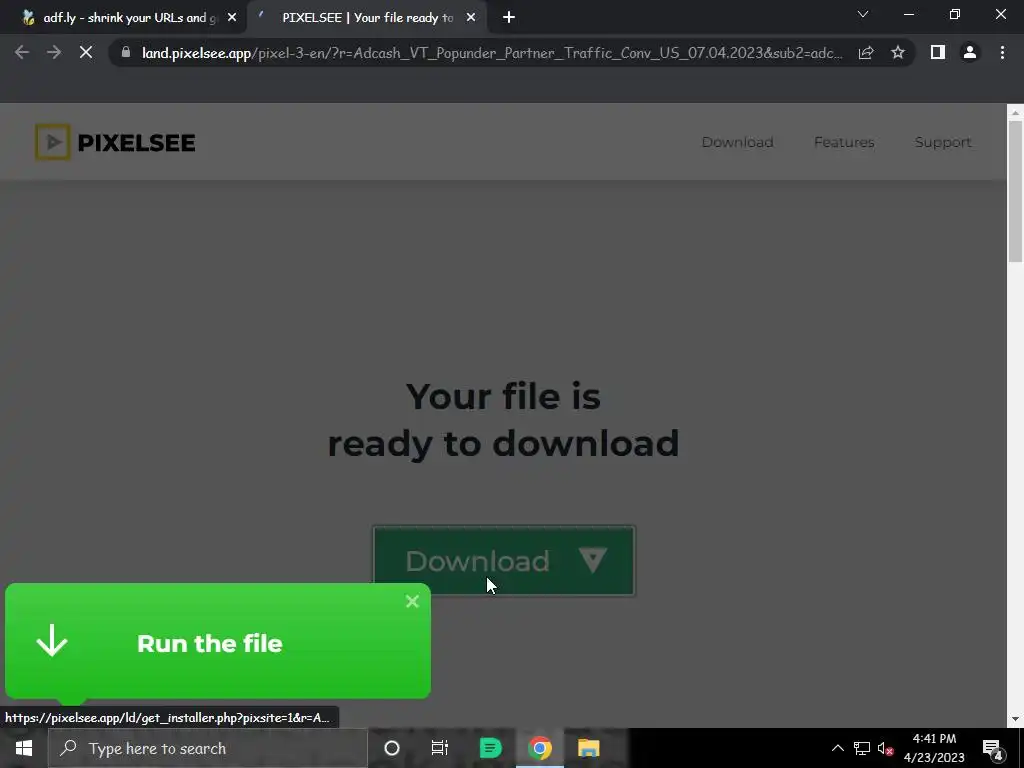Click the network tray icon

coord(861,748)
